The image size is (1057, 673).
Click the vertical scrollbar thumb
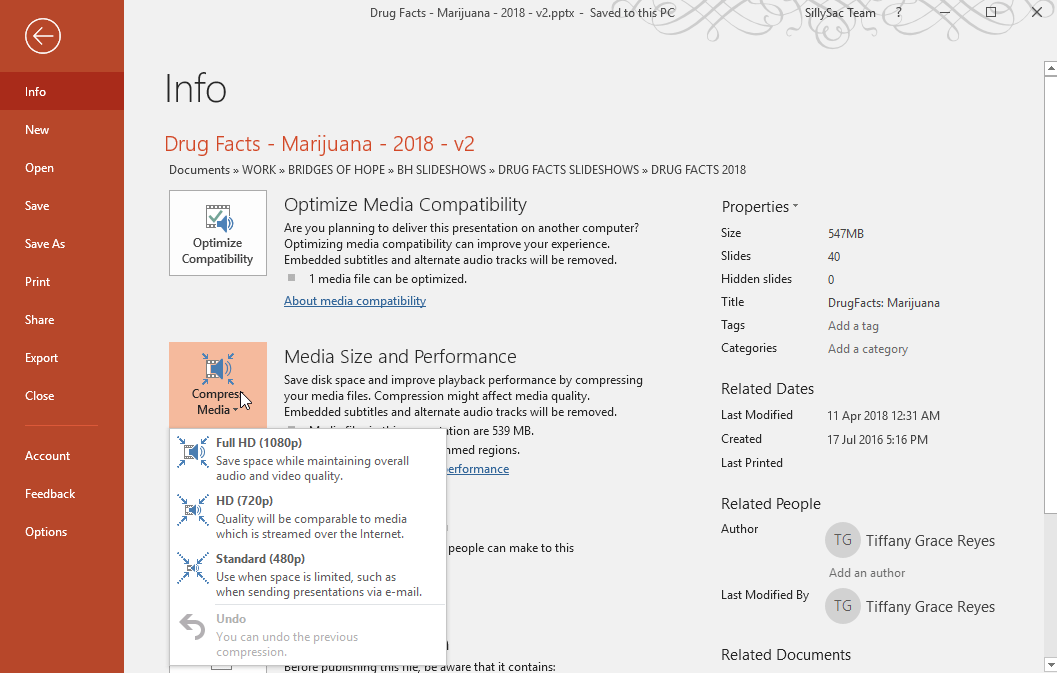pyautogui.click(x=1050, y=294)
